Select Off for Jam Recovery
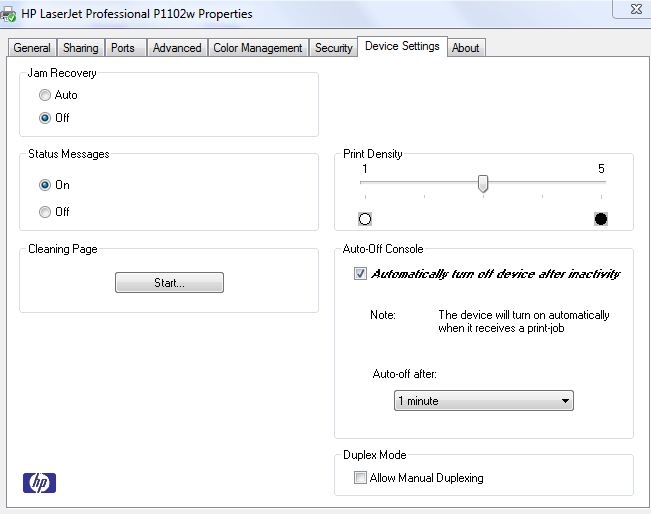 45,118
